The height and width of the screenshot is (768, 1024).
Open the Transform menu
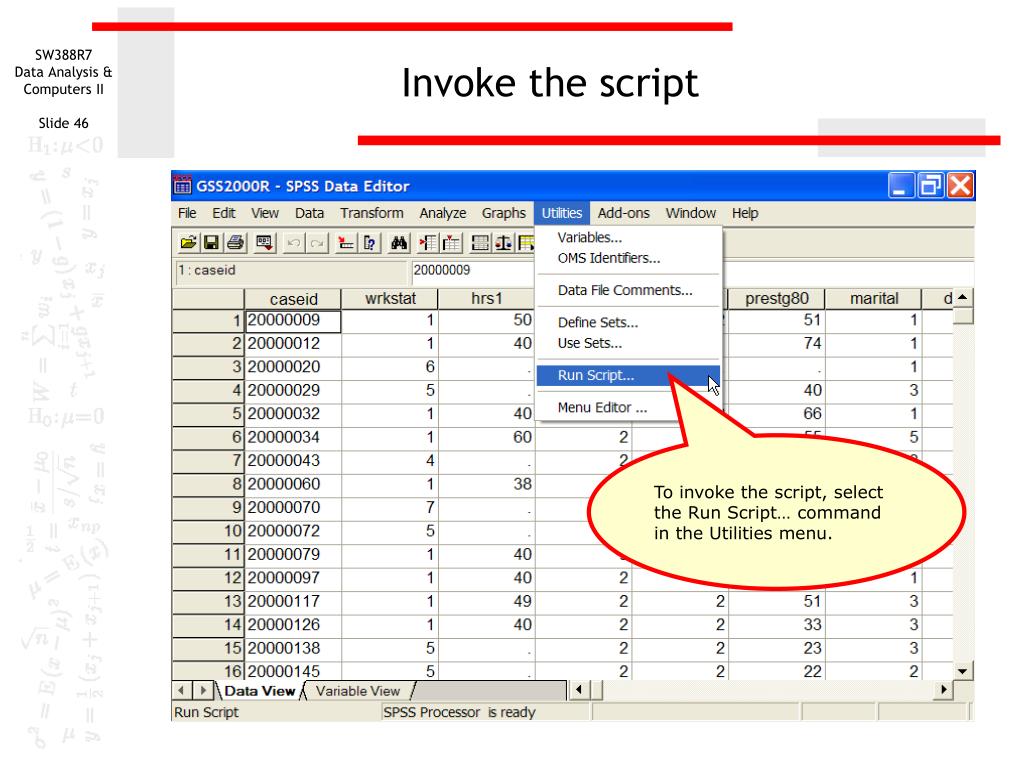click(x=372, y=213)
